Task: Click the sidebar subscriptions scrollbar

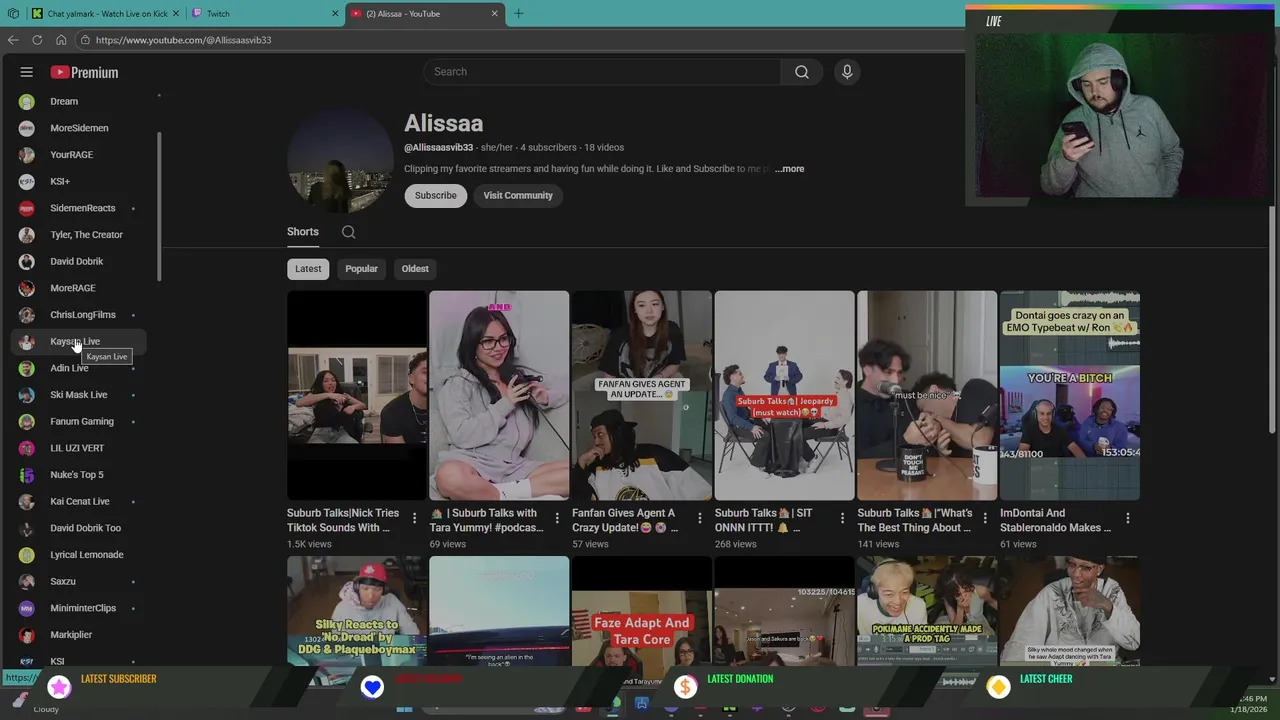Action: tap(158, 206)
